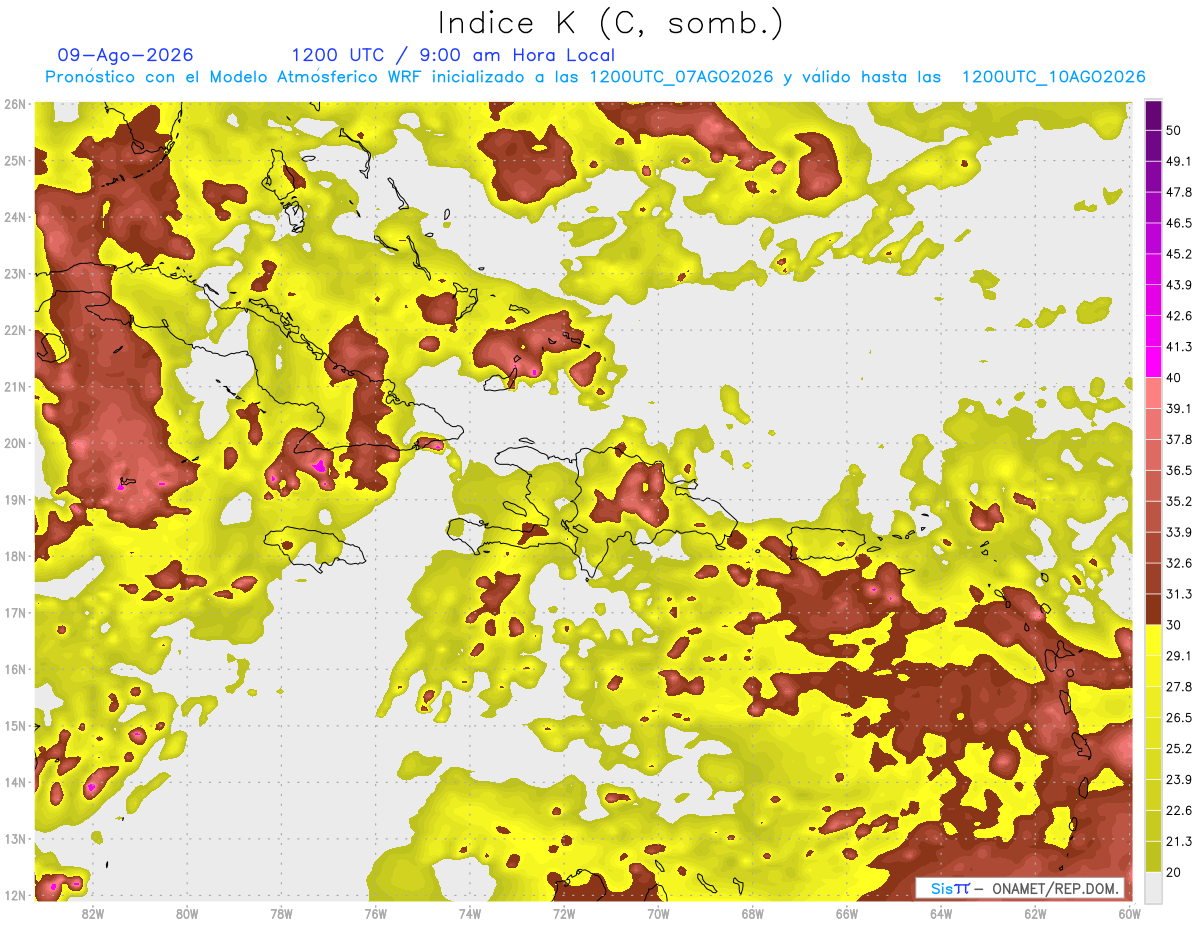
Task: Click the '70W' longitude label
Action: click(x=658, y=914)
